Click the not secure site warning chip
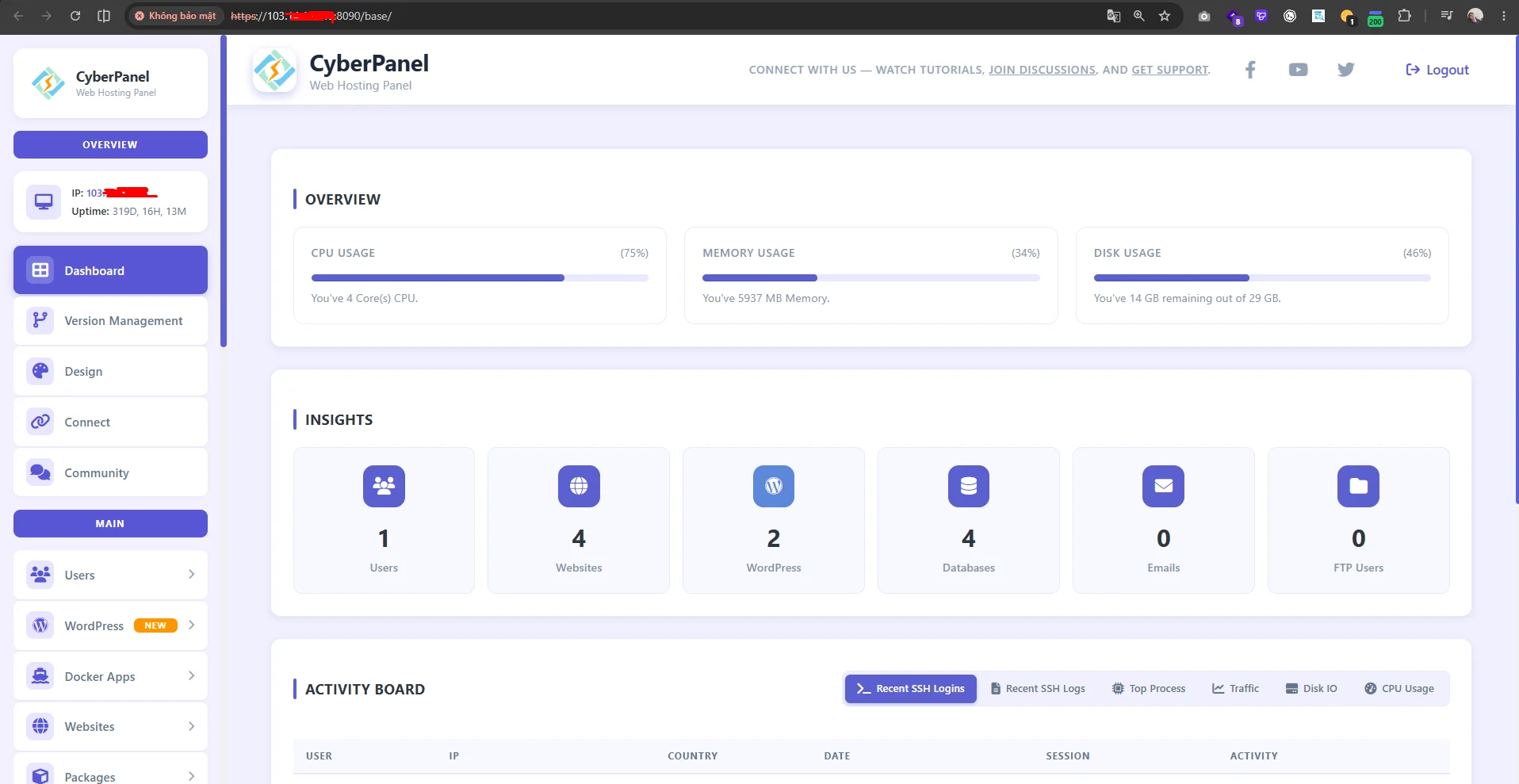 (x=175, y=16)
